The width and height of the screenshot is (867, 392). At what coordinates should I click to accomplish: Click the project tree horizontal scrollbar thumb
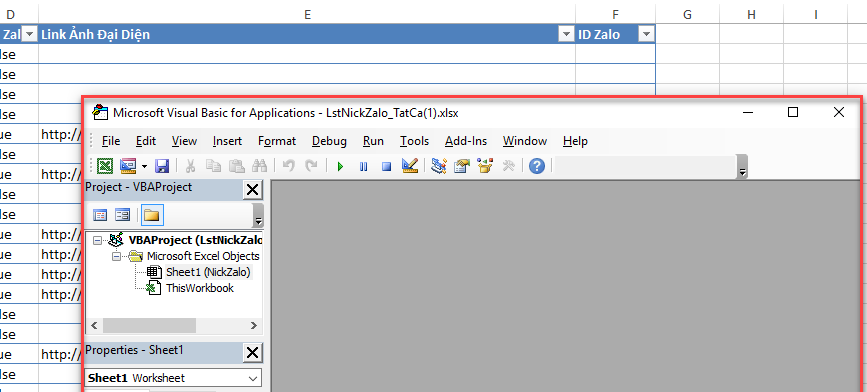point(149,325)
